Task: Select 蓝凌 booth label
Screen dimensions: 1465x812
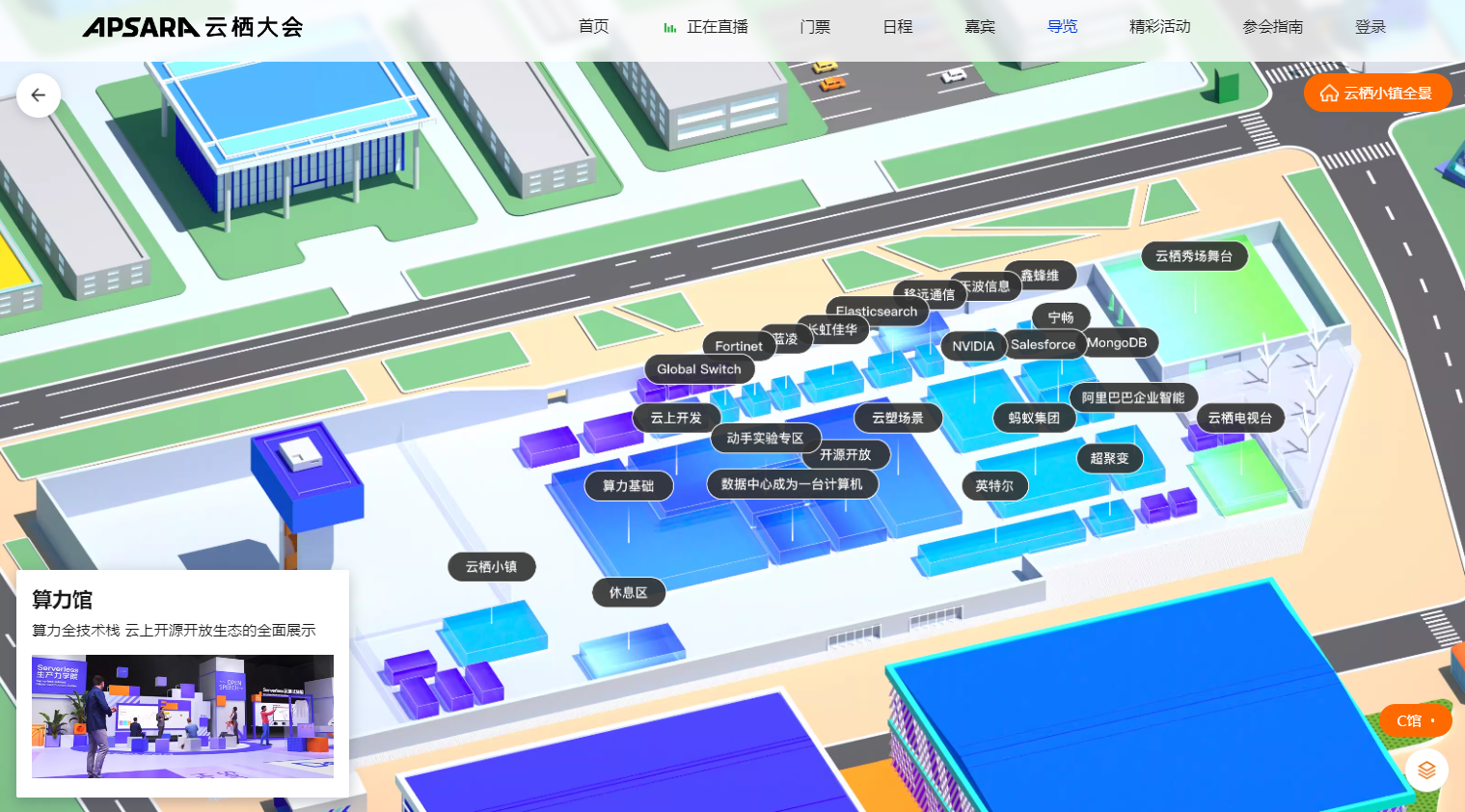Action: pos(786,339)
